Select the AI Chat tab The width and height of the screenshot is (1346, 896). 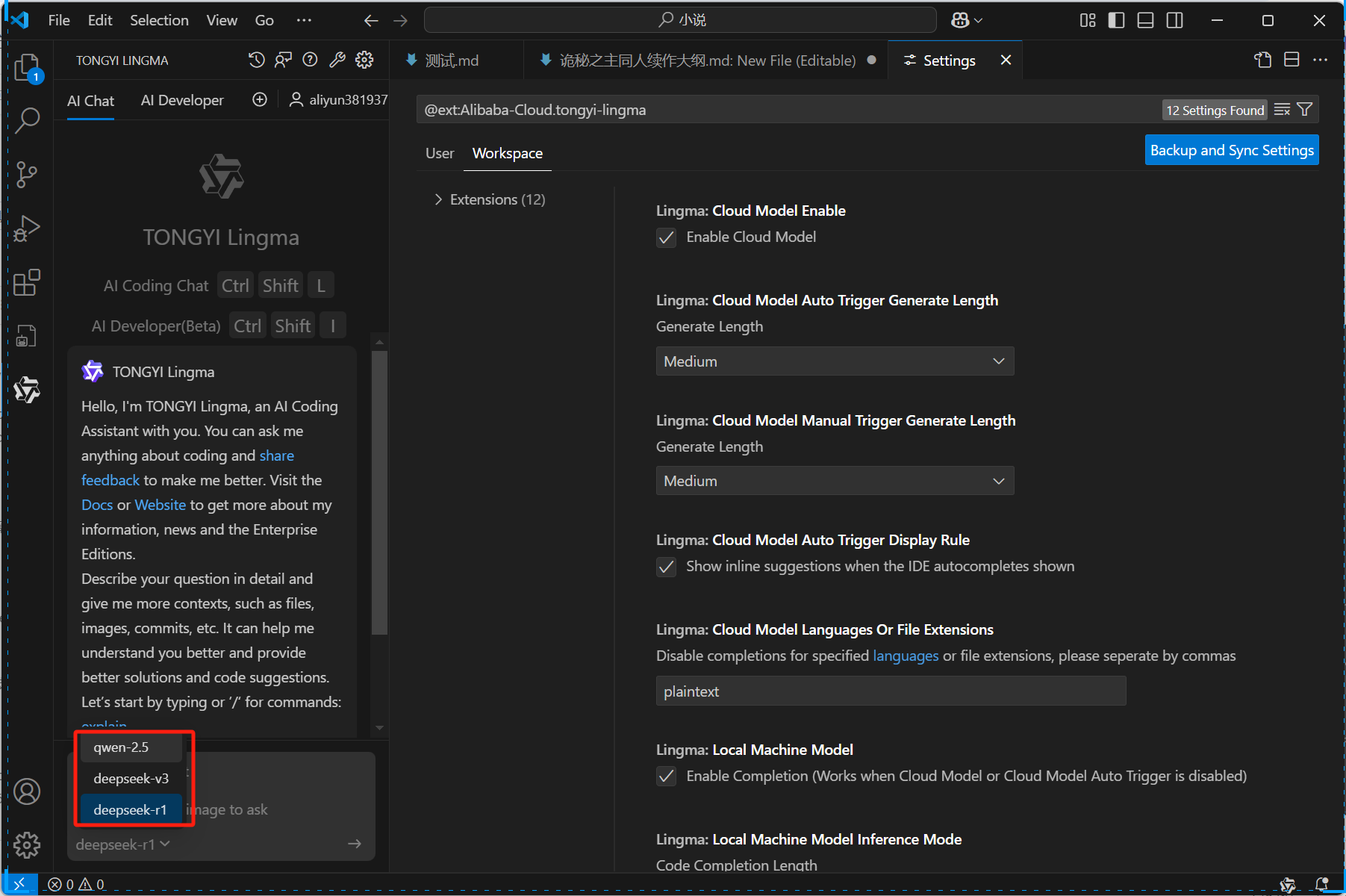tap(90, 101)
